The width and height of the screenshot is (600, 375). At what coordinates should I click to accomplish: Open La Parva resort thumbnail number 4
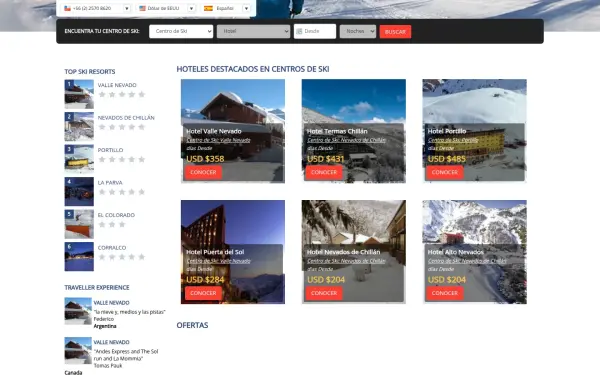[x=79, y=192]
